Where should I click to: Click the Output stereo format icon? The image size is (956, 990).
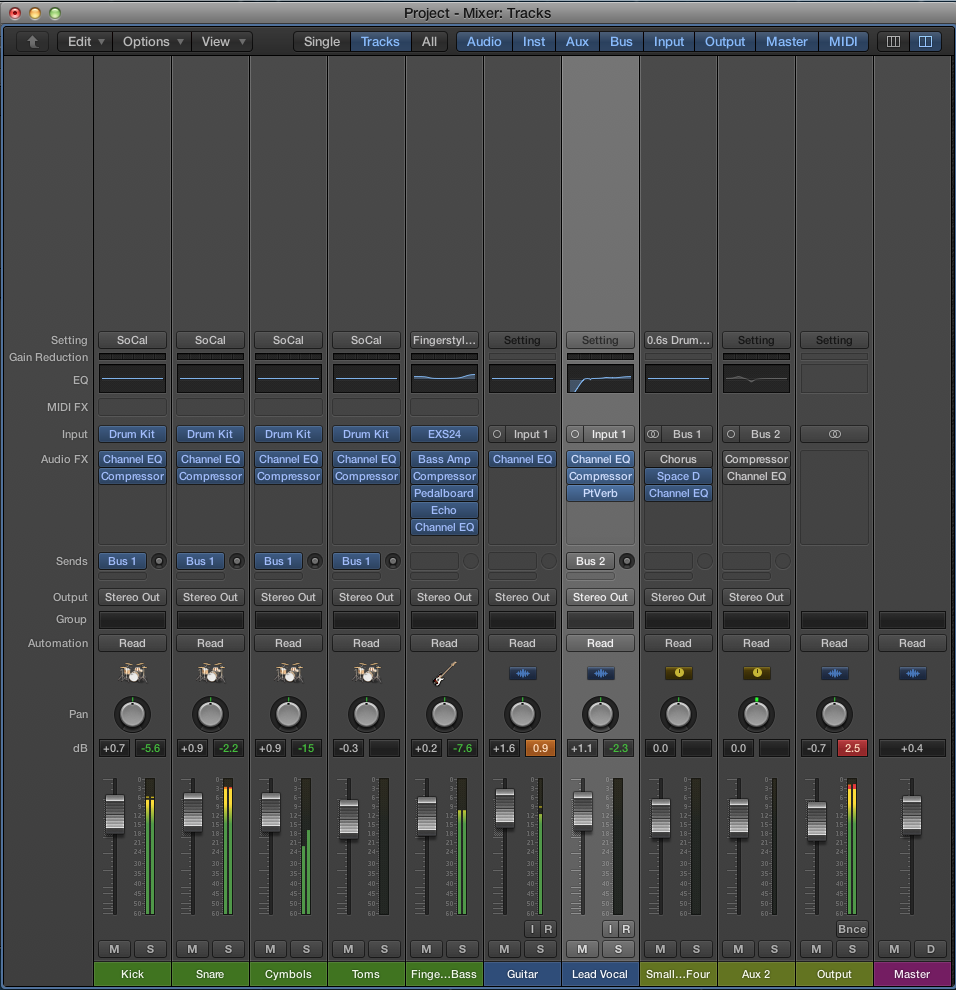834,434
